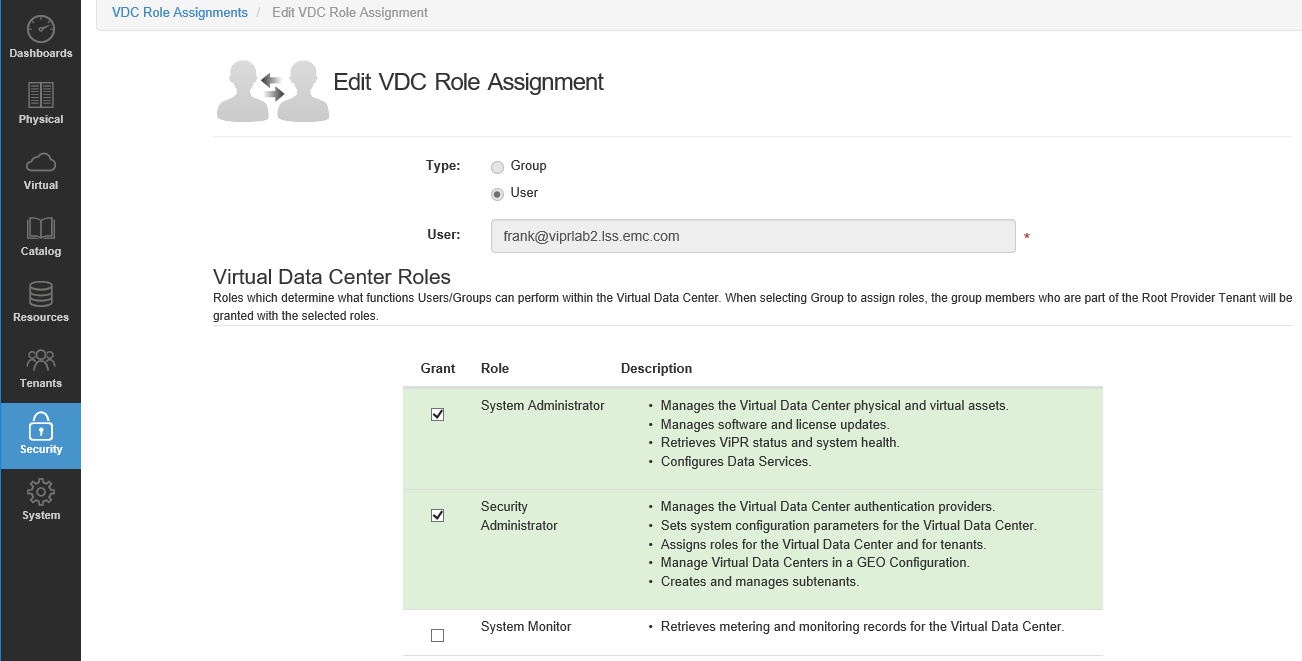This screenshot has width=1302, height=661.
Task: Uncheck Security Administrator grant checkbox
Action: click(x=437, y=515)
